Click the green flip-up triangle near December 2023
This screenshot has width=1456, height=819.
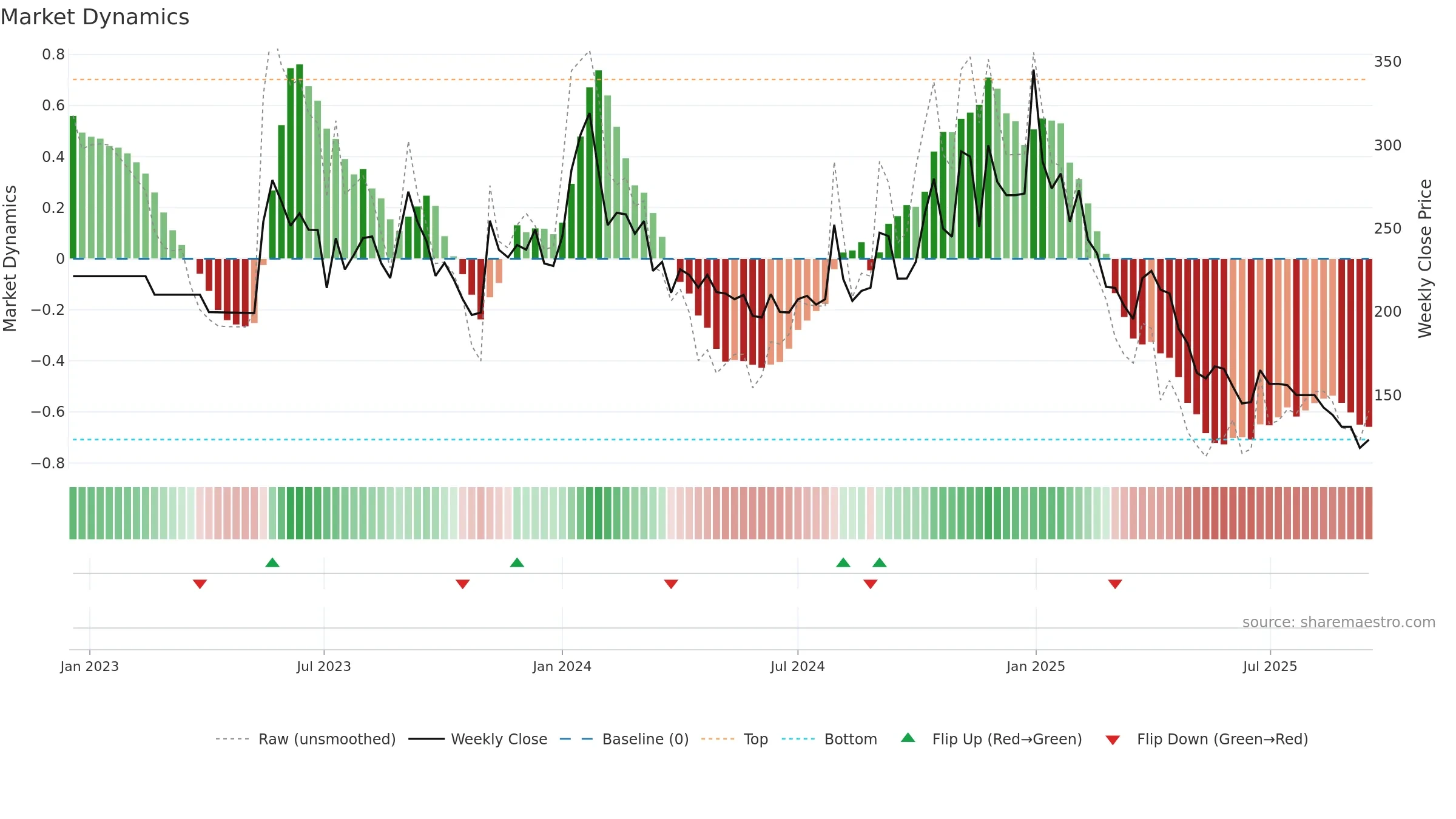(517, 562)
